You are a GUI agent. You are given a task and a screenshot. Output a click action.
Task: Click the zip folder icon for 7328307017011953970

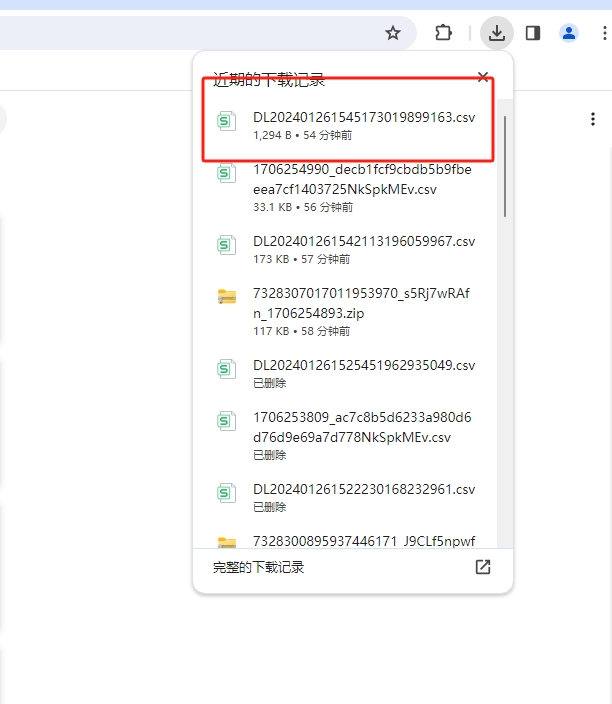point(227,296)
